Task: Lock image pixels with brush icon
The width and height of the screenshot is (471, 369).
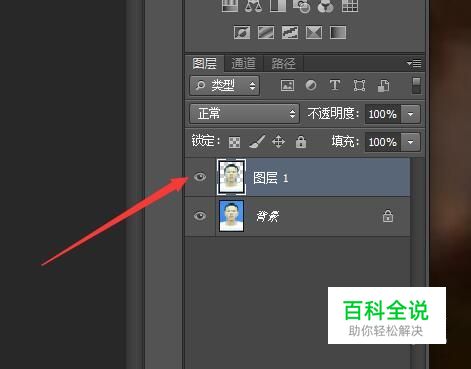Action: tap(257, 142)
